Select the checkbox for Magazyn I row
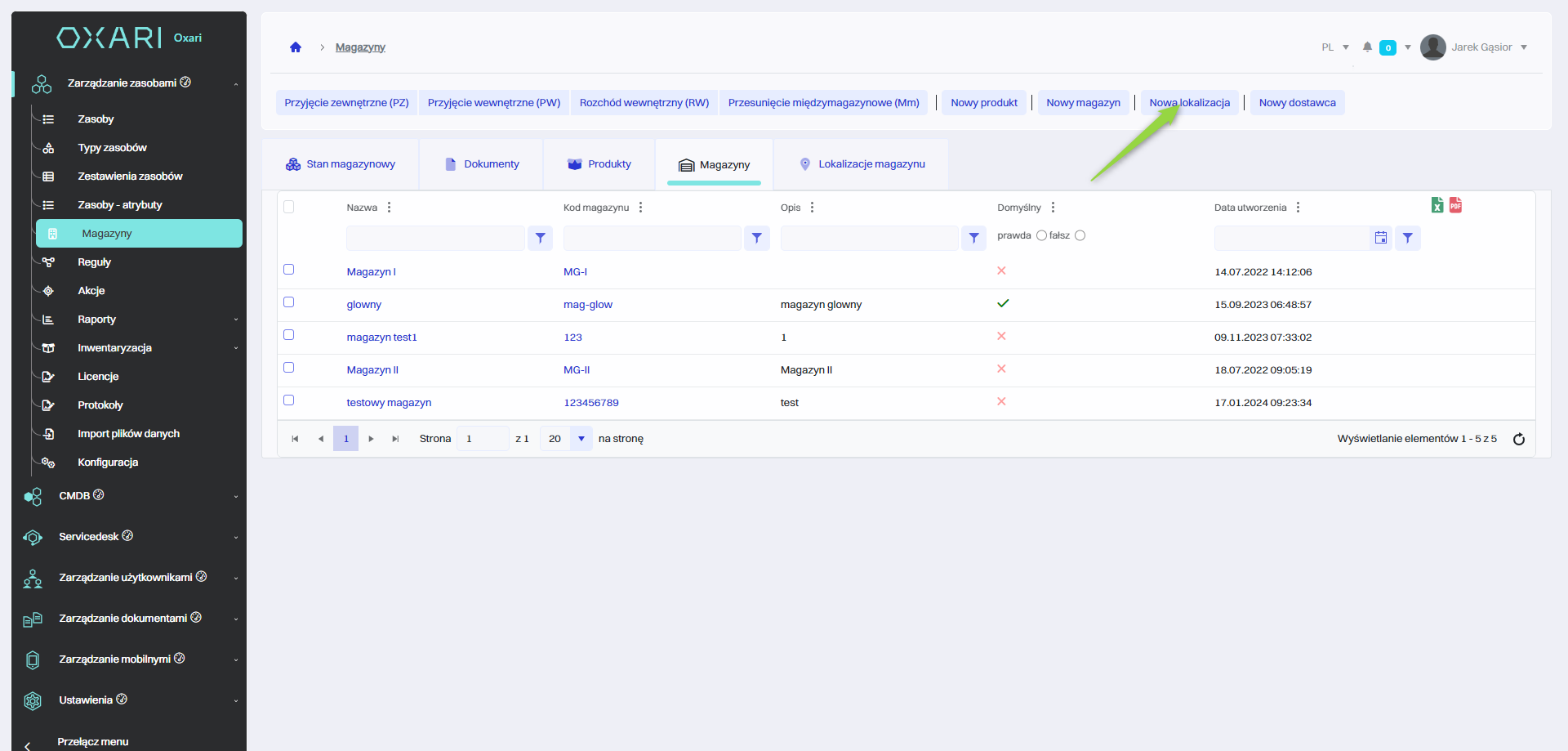The height and width of the screenshot is (751, 1568). [x=288, y=270]
